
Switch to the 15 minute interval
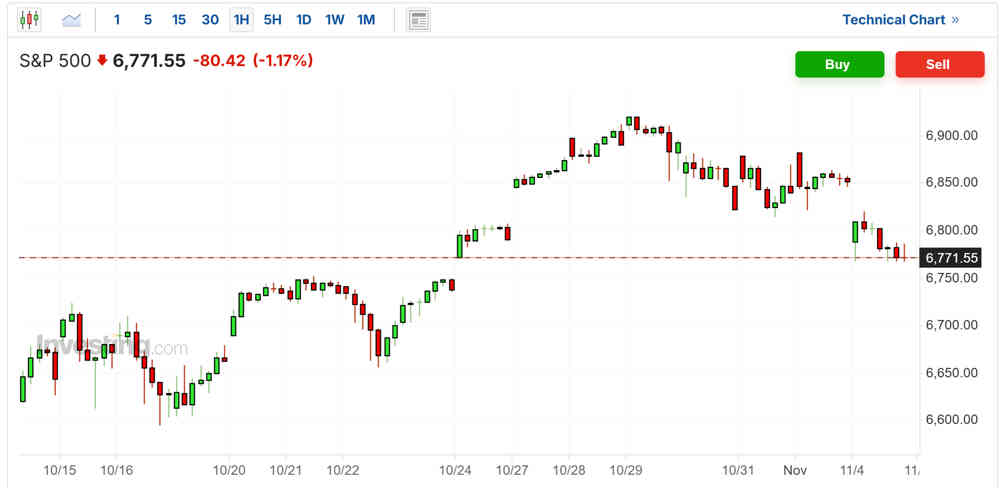[178, 19]
